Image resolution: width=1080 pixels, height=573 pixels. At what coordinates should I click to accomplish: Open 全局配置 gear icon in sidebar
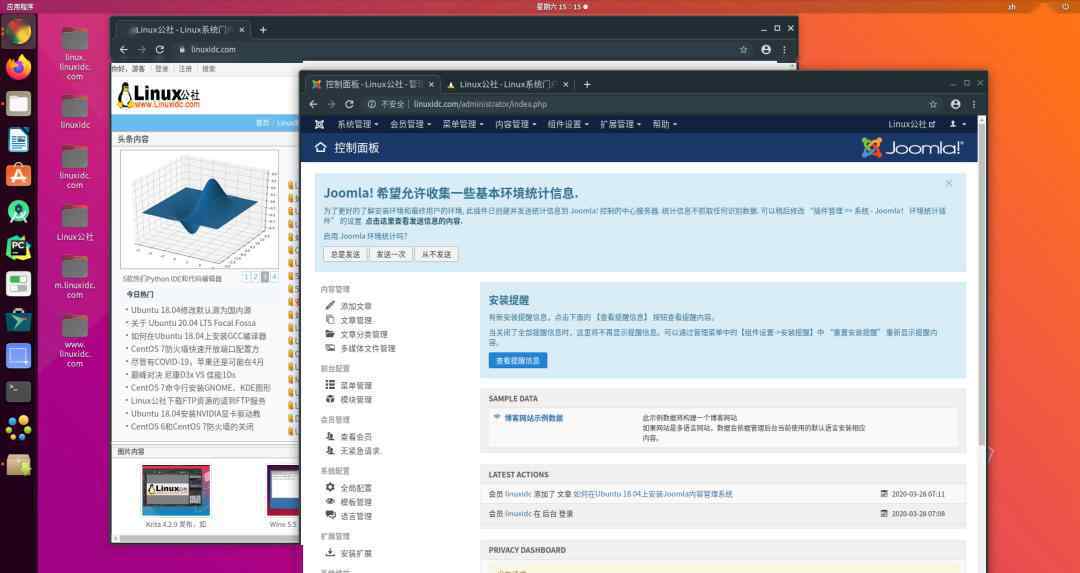point(330,488)
